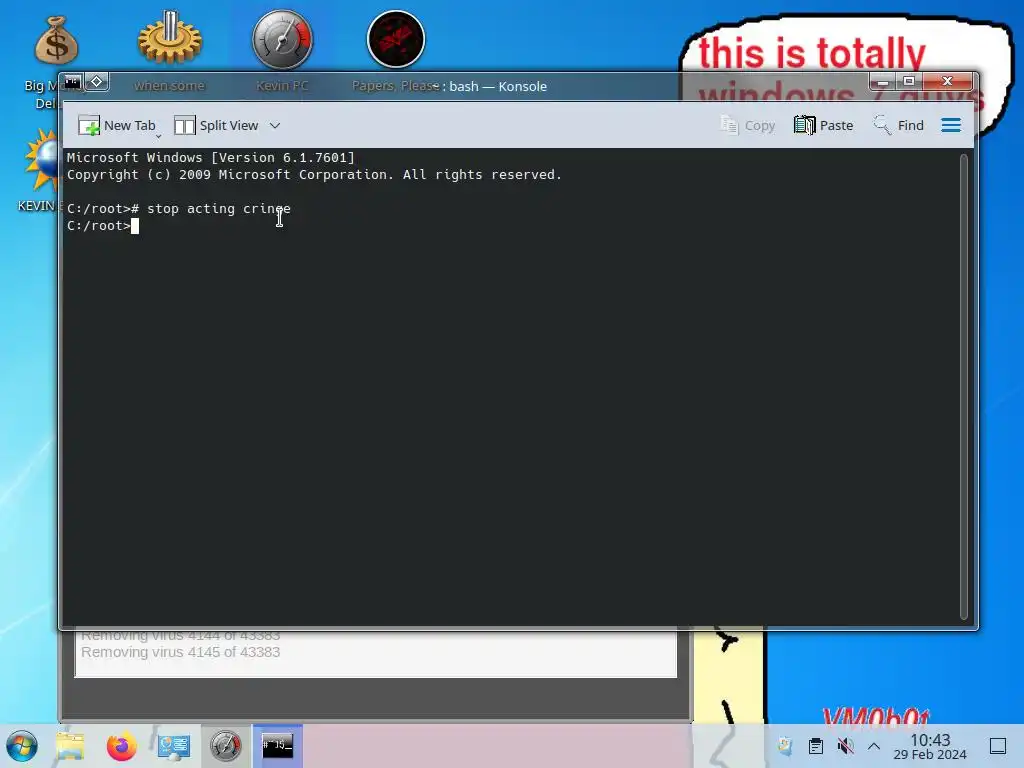The width and height of the screenshot is (1024, 768).
Task: Open the Windows Start orb
Action: tap(22, 746)
